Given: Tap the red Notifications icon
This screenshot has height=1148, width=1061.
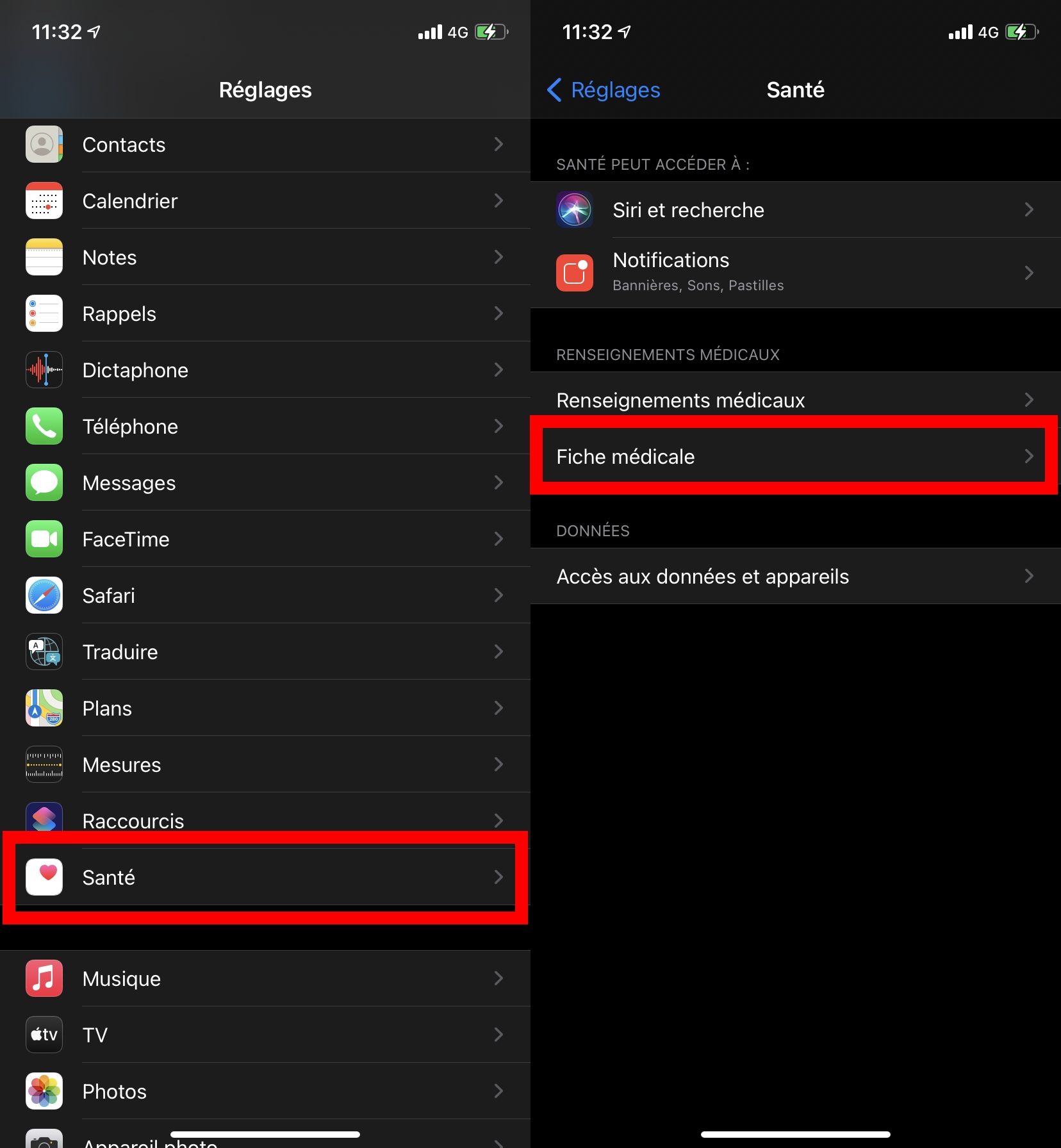Looking at the screenshot, I should (x=575, y=273).
